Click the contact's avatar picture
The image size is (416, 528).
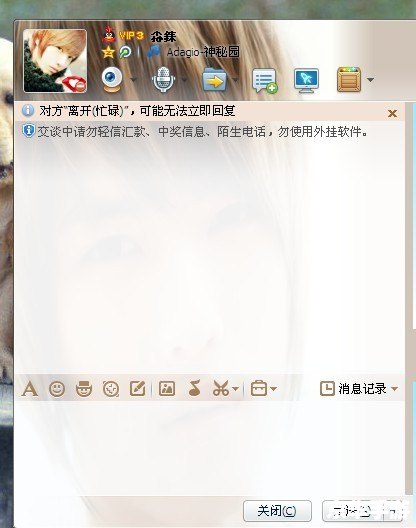55,61
